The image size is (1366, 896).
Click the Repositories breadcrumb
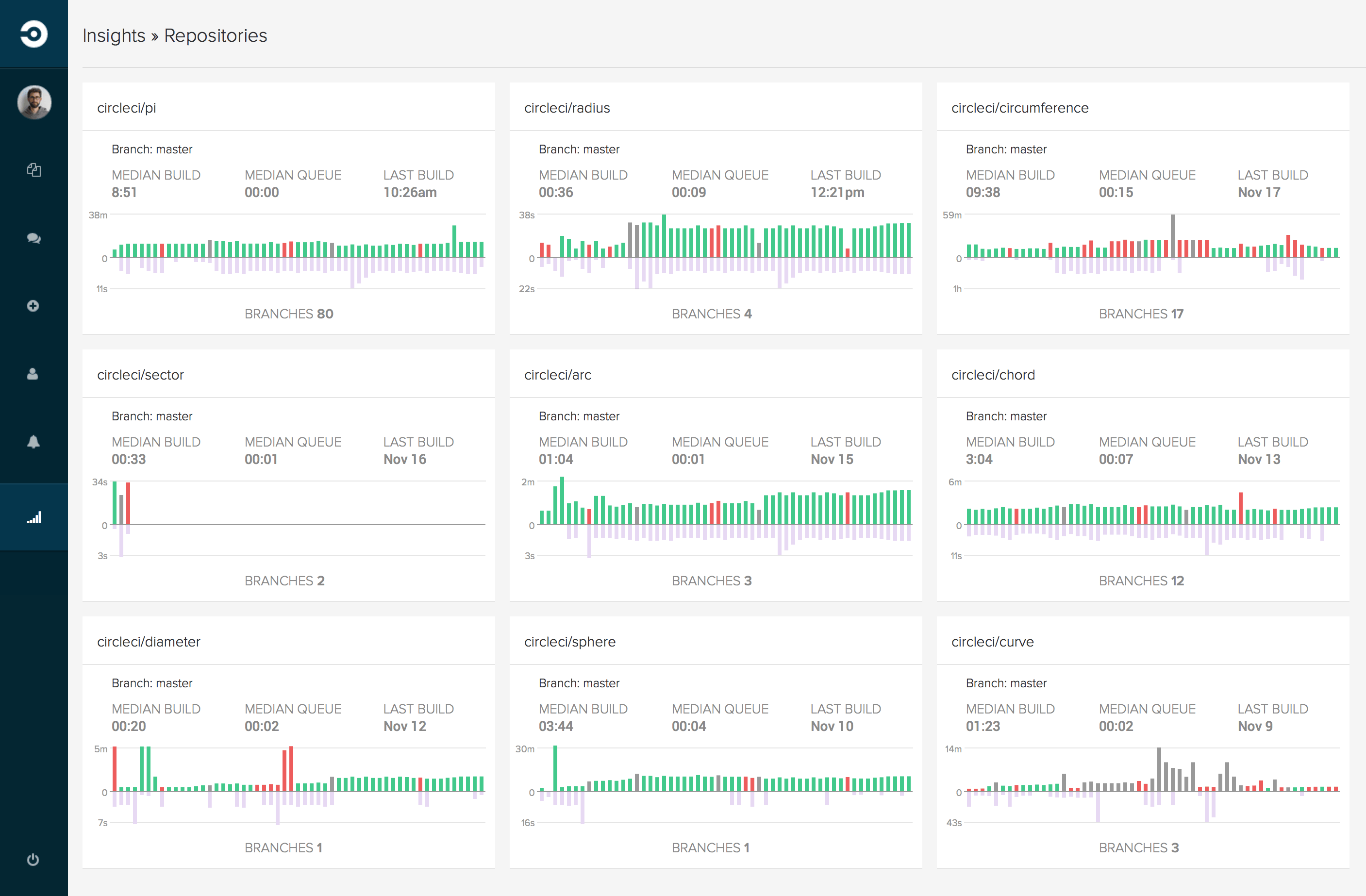215,35
